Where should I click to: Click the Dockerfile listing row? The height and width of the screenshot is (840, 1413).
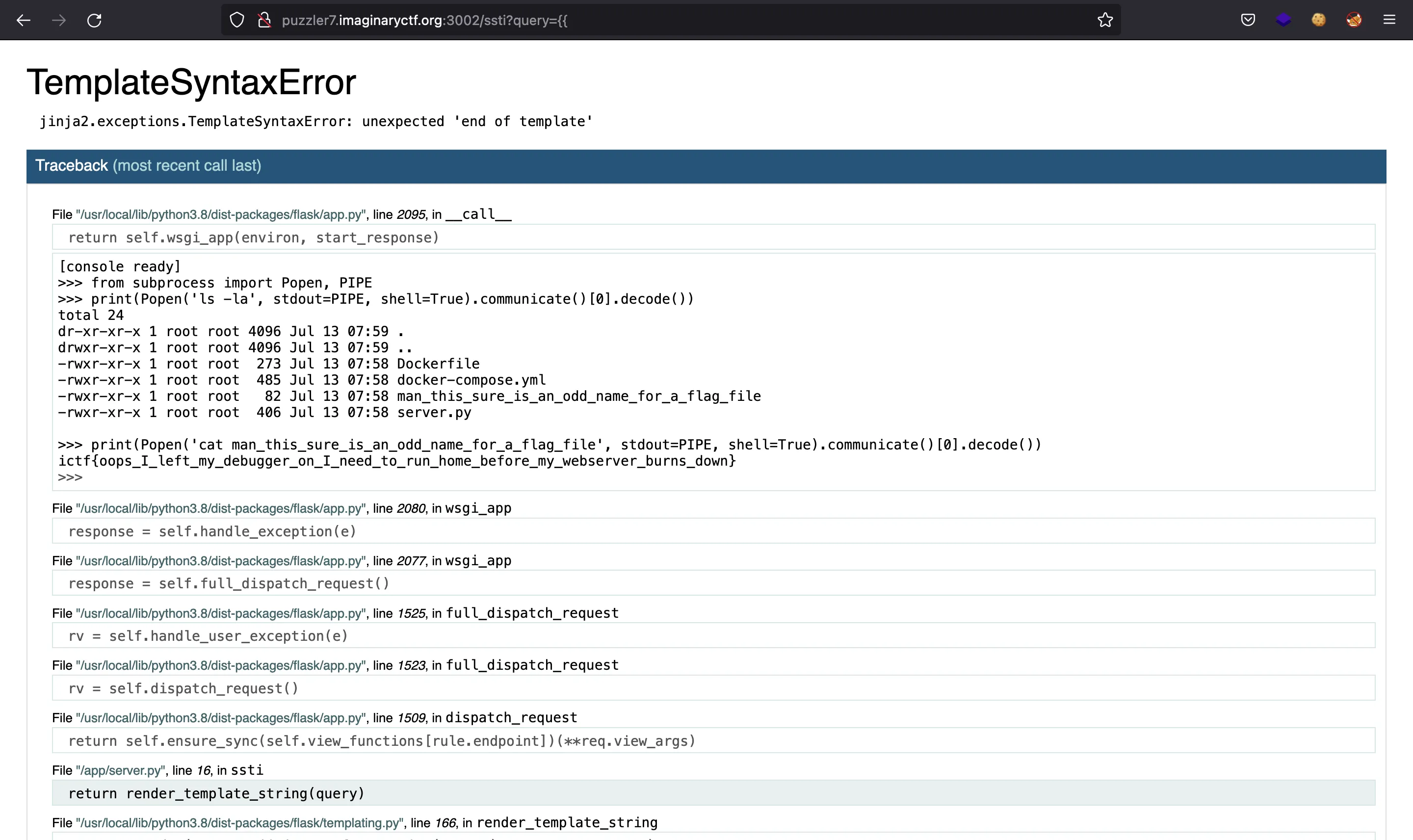coord(269,364)
